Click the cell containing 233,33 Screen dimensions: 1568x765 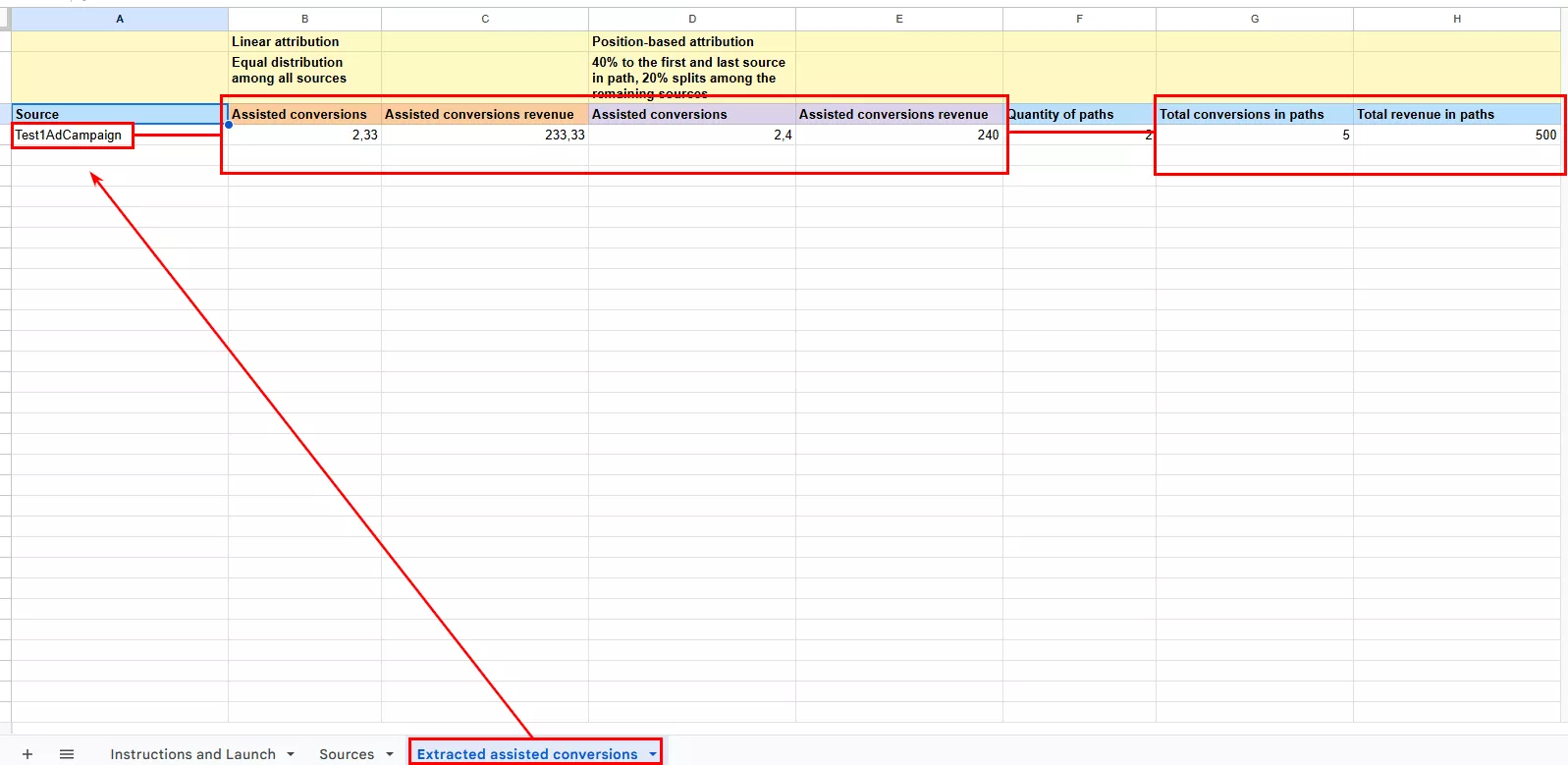click(x=485, y=136)
